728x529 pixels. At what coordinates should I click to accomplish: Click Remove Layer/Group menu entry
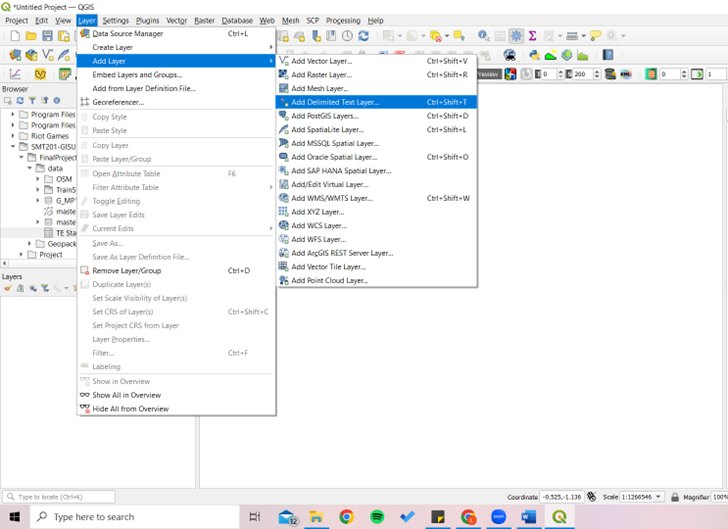pyautogui.click(x=126, y=270)
